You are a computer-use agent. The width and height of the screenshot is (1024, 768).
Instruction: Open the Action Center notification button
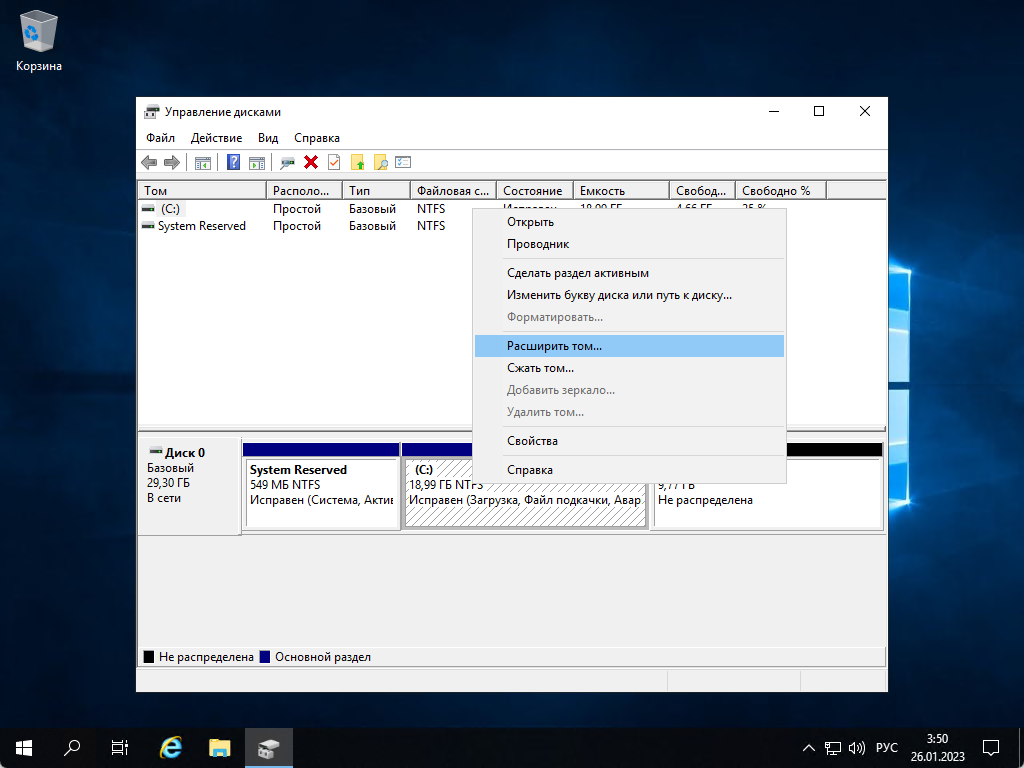coord(990,747)
